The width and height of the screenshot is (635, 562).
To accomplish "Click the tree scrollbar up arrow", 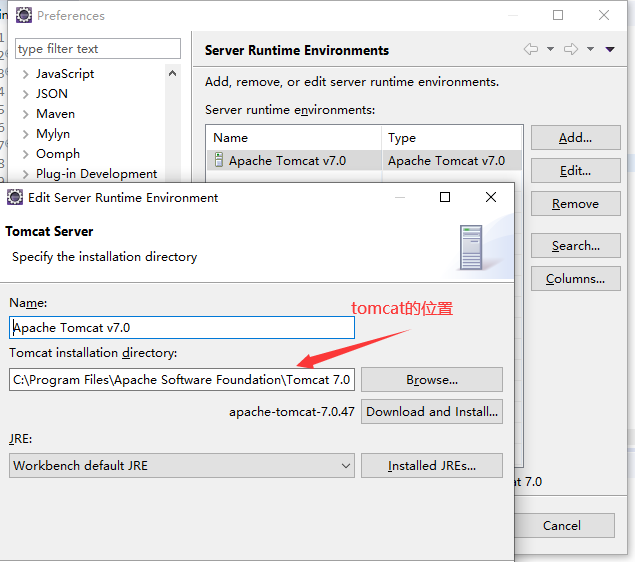I will coord(173,73).
